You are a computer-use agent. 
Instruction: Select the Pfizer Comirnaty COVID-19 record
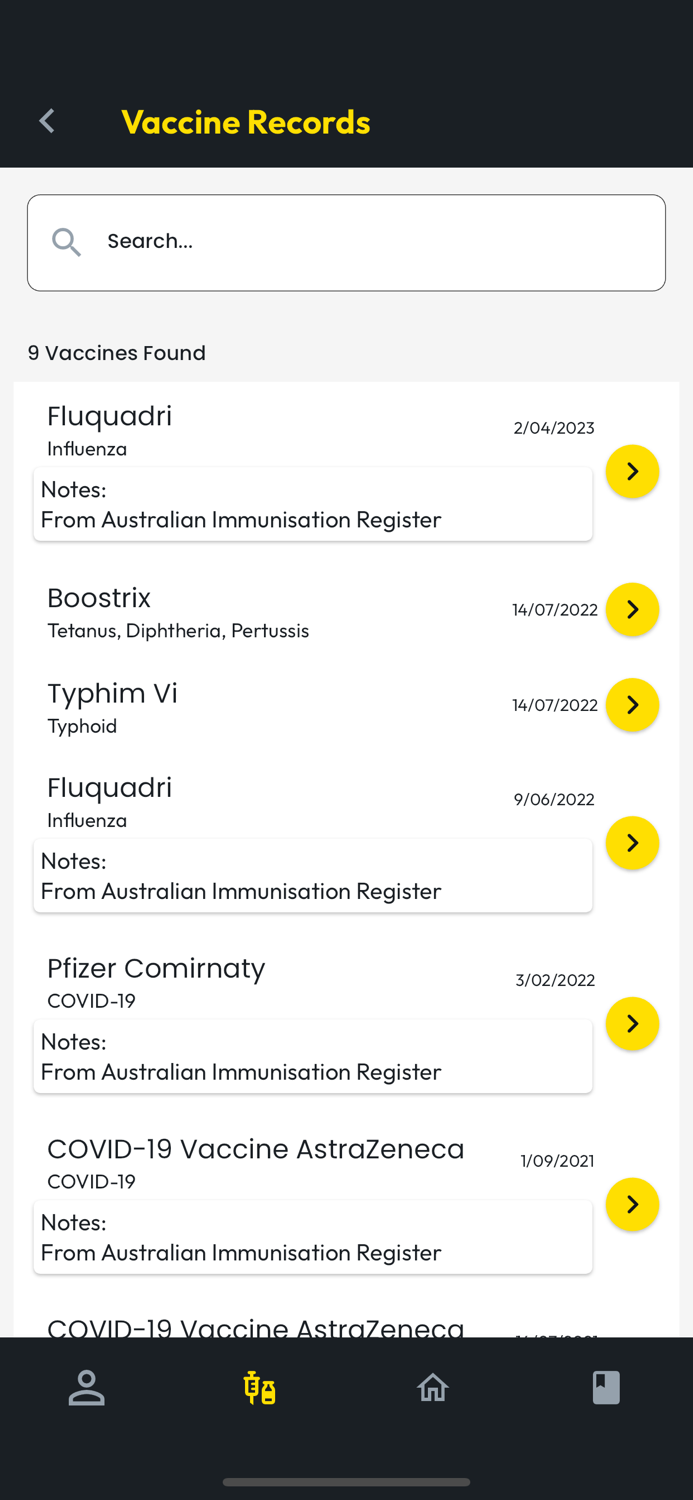(156, 969)
